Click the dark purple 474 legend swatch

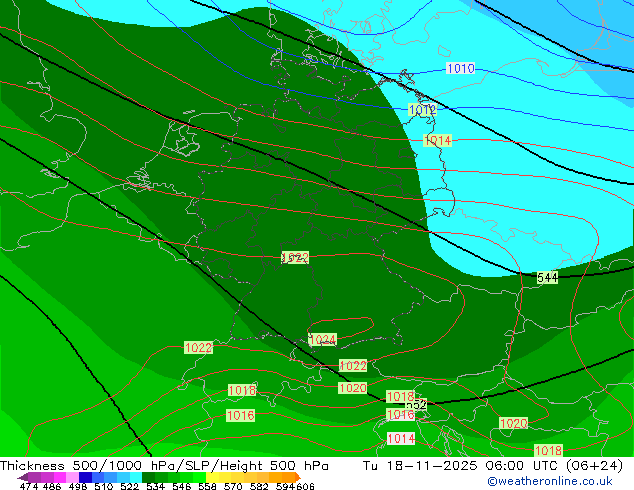(23, 477)
